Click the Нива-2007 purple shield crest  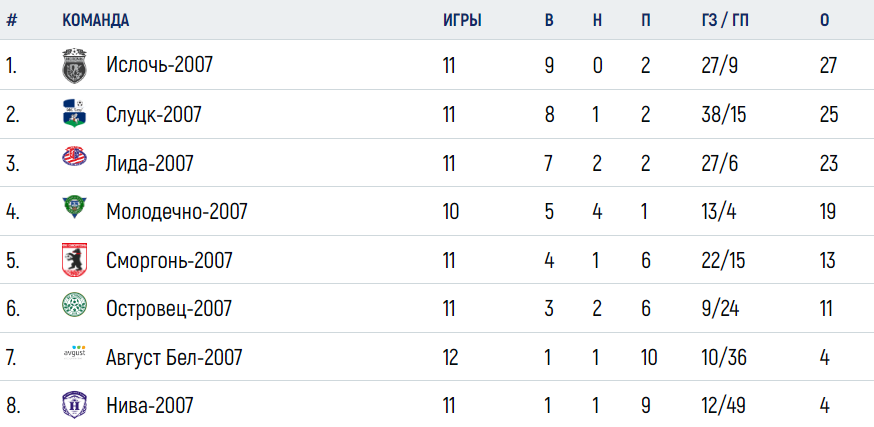tap(74, 405)
